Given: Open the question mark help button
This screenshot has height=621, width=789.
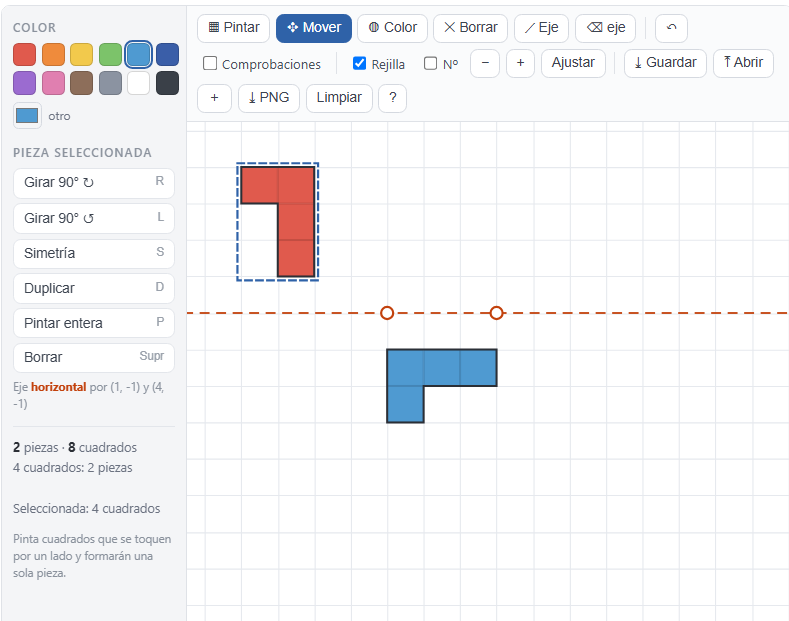Looking at the screenshot, I should click(x=392, y=98).
